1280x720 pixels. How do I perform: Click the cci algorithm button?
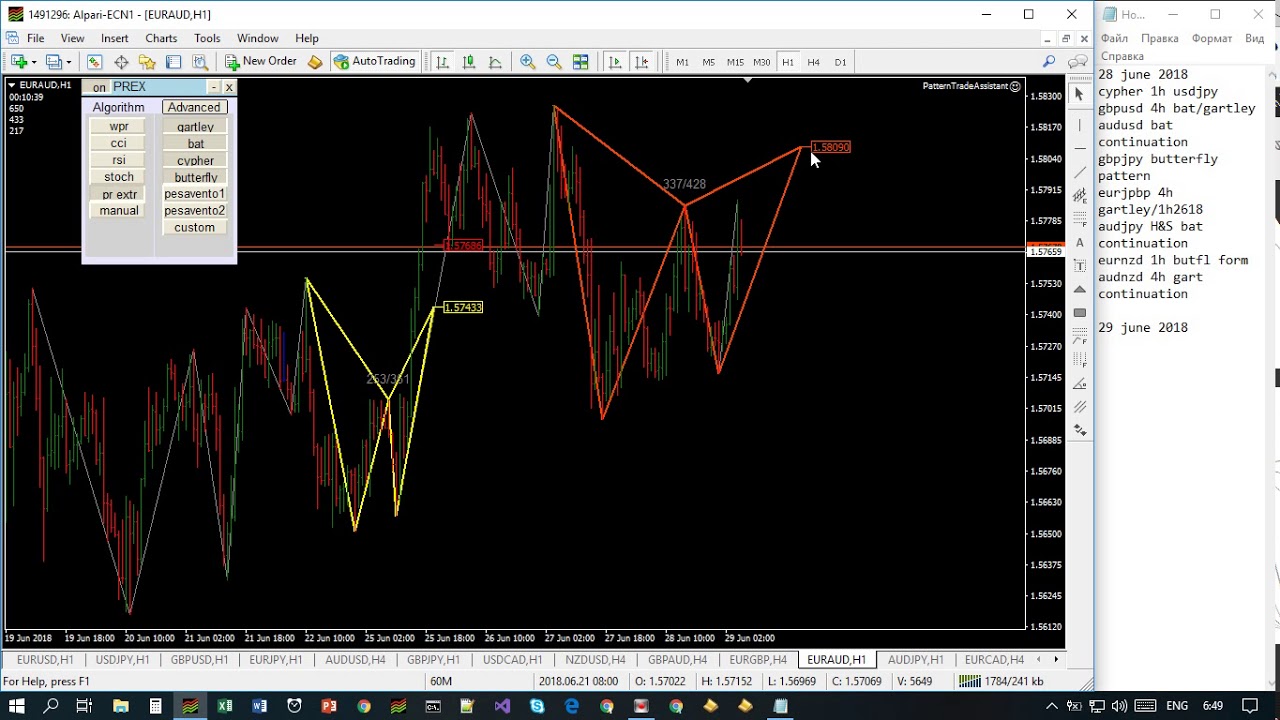pyautogui.click(x=119, y=144)
